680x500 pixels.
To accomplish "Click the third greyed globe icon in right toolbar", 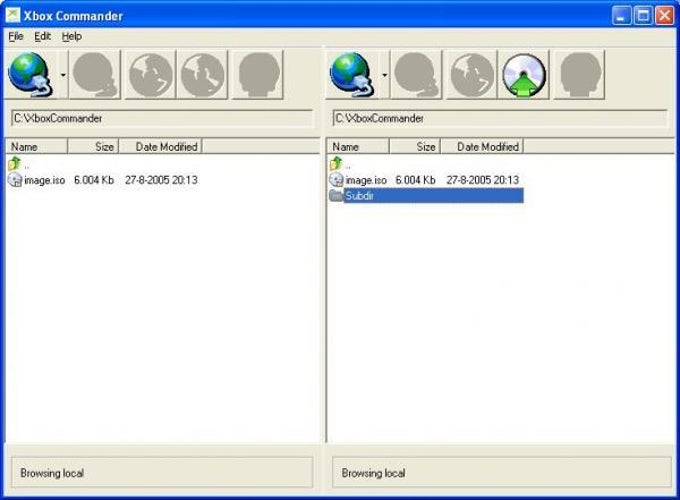I will tap(471, 75).
